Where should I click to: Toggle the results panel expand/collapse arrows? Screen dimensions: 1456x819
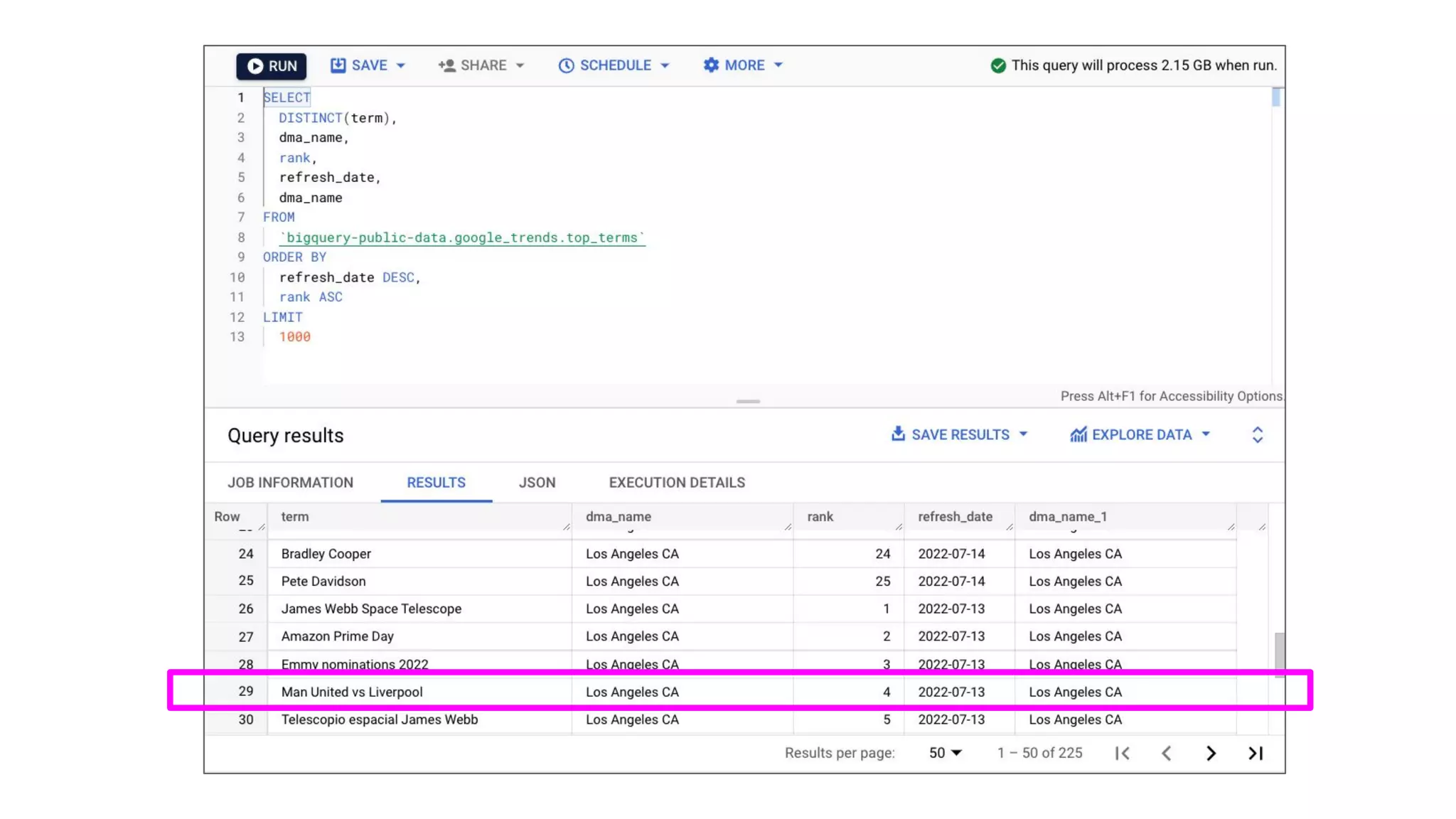[x=1257, y=435]
